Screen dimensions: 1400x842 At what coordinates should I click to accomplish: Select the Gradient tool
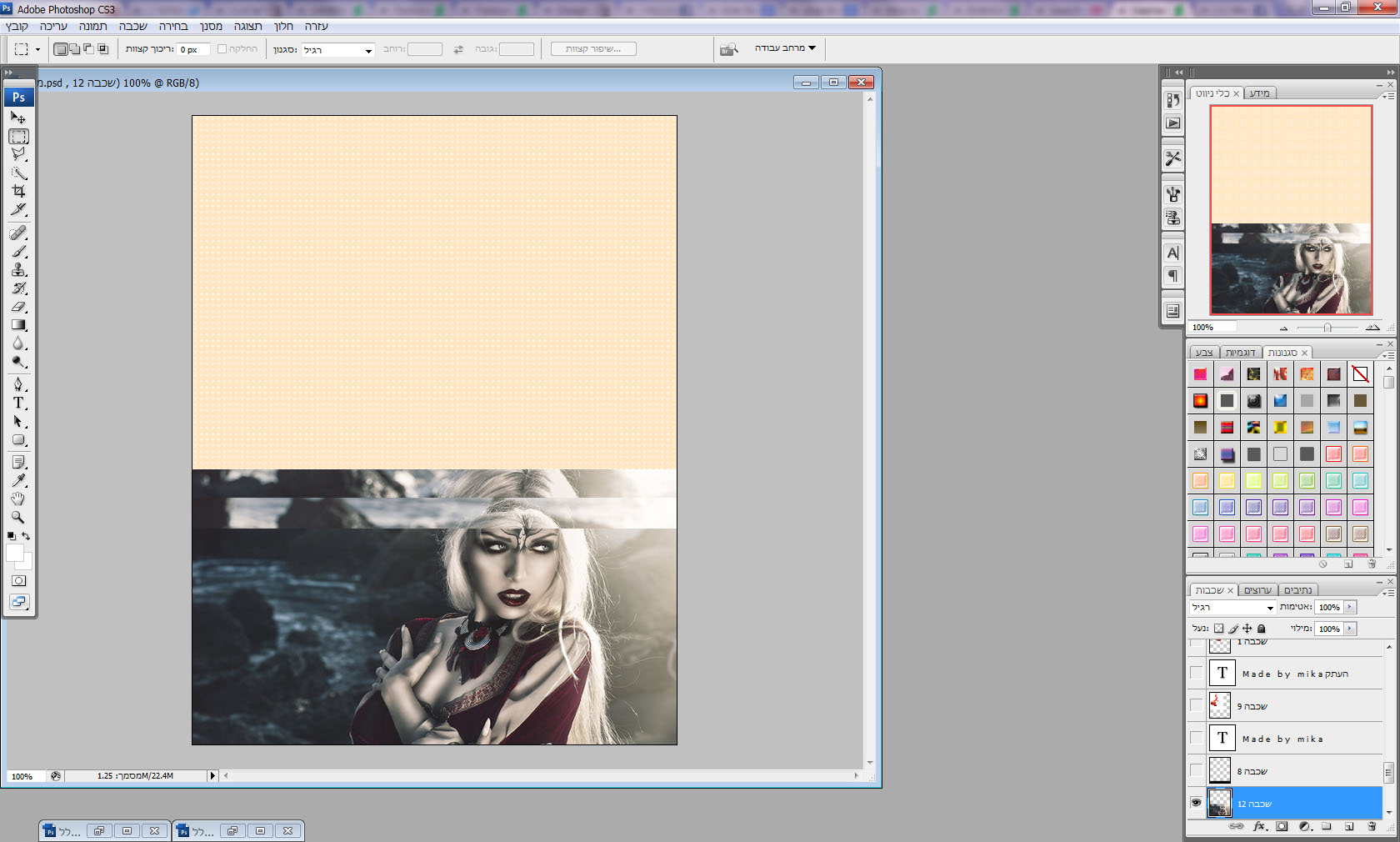point(18,325)
